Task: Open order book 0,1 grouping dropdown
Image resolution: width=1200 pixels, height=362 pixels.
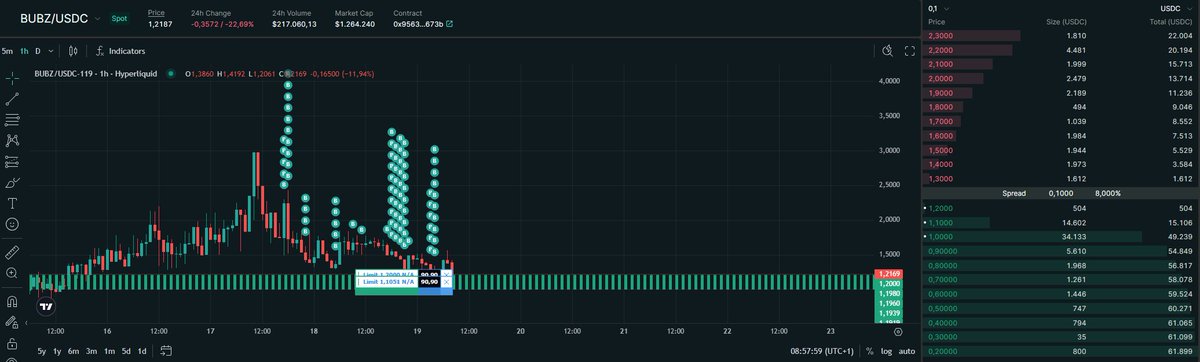Action: 938,8
